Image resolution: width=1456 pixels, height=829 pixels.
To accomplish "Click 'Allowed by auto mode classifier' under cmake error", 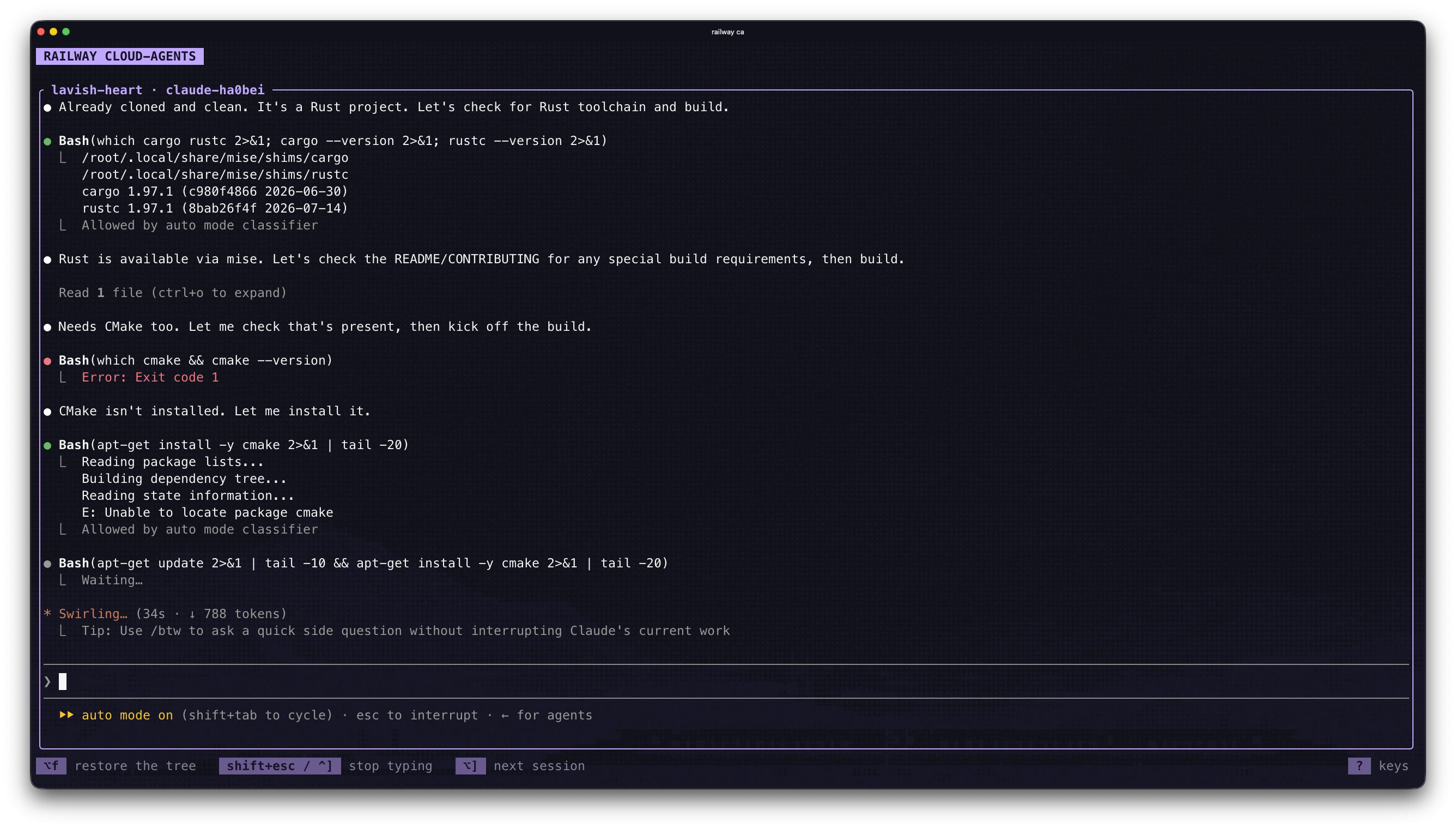I will 199,530.
